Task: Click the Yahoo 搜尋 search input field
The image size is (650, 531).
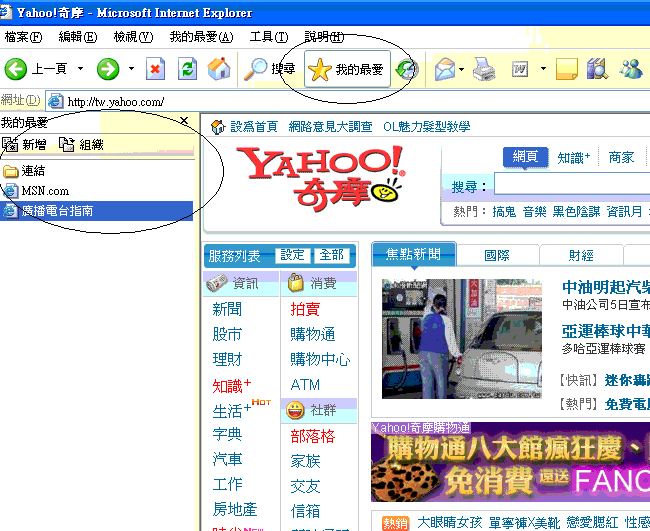Action: pyautogui.click(x=570, y=185)
